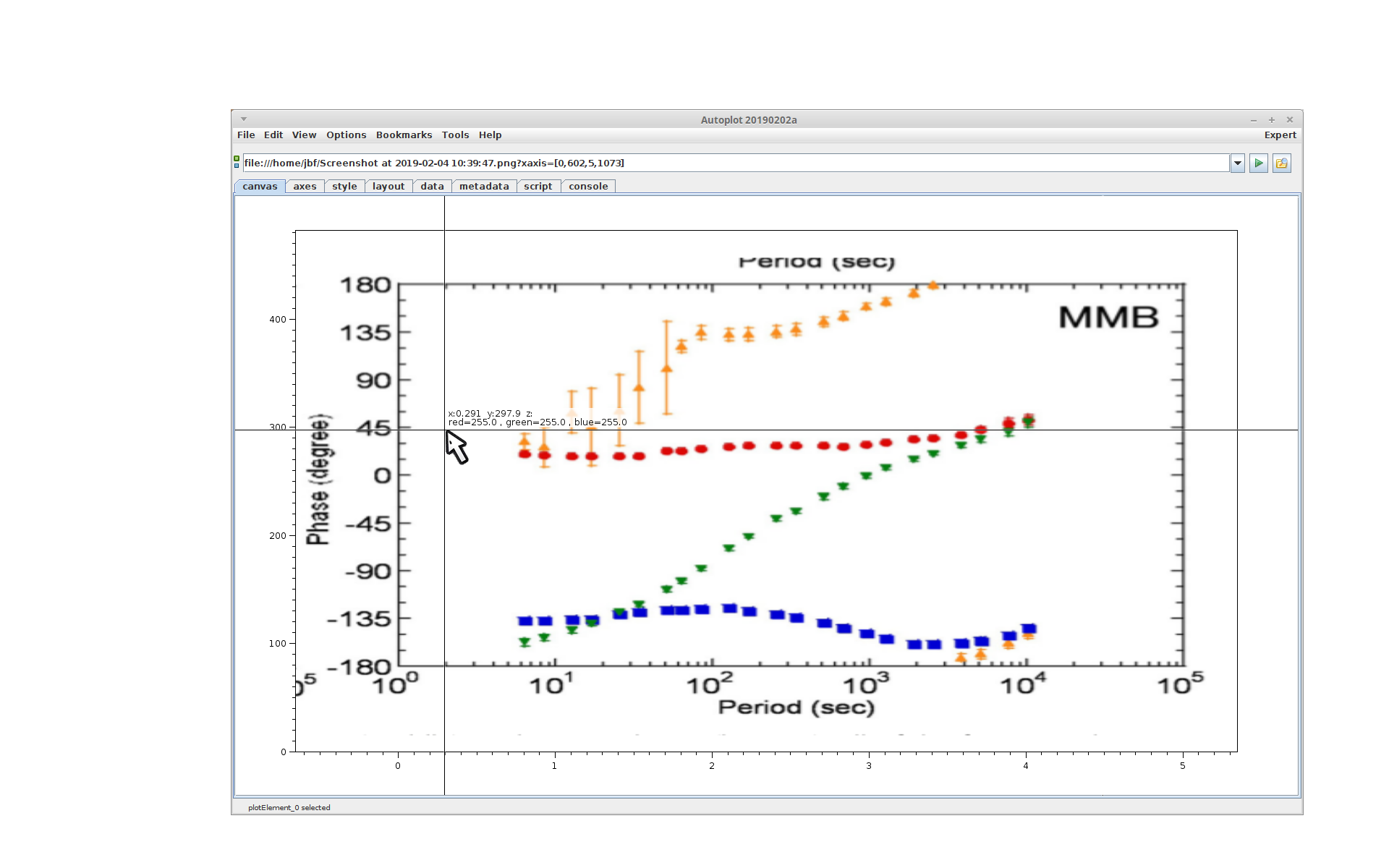Open the window menu arrow in the title bar

[x=244, y=119]
